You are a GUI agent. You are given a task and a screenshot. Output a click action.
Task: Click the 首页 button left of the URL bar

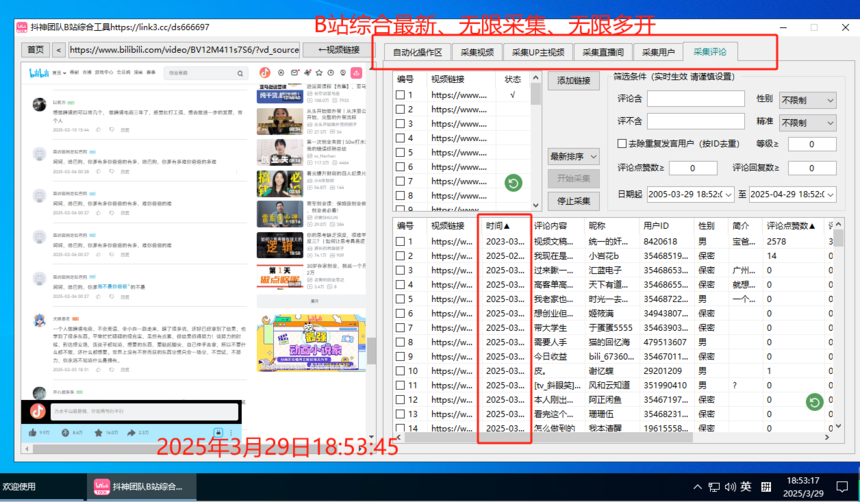click(36, 50)
